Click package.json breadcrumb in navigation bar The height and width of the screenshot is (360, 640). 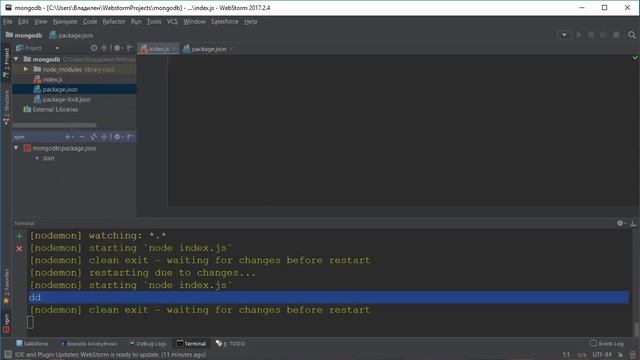click(71, 36)
